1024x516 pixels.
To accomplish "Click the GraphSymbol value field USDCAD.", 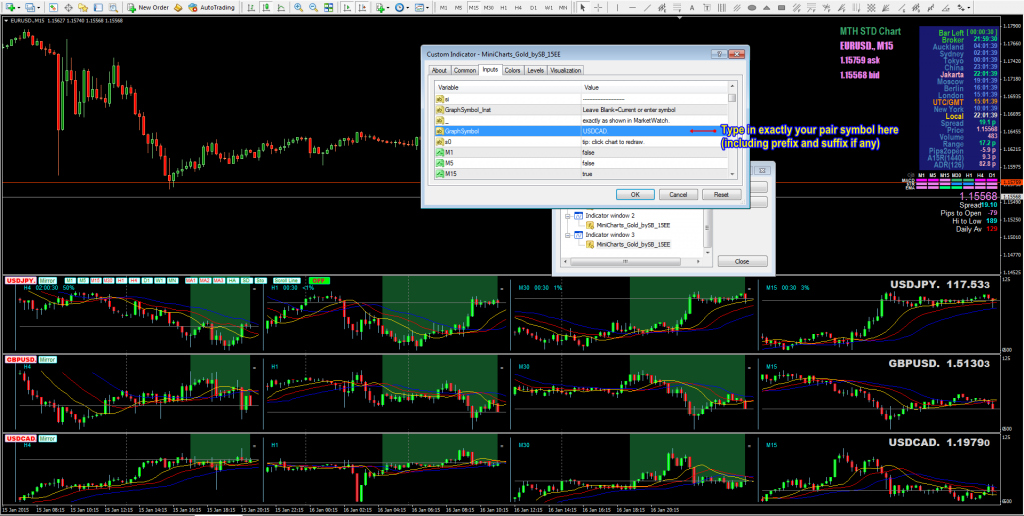I will point(654,131).
